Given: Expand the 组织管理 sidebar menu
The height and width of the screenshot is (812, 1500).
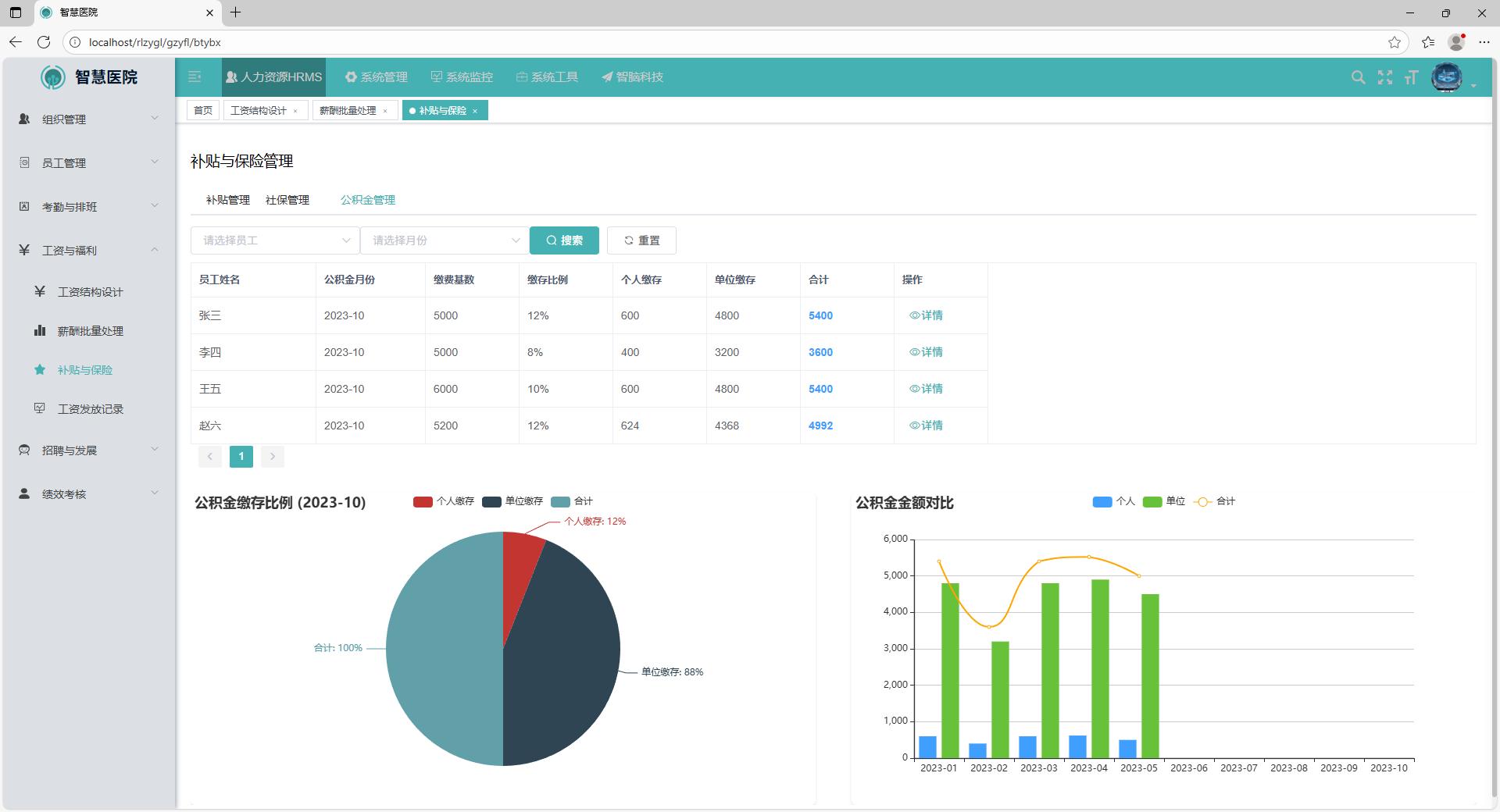Looking at the screenshot, I should pyautogui.click(x=87, y=119).
